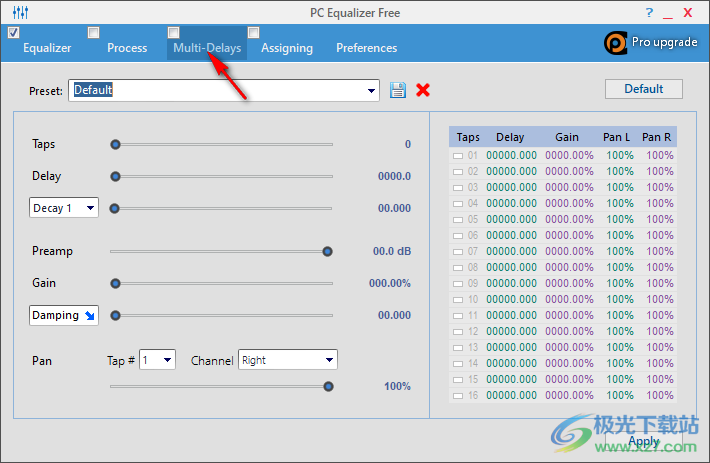710x463 pixels.
Task: Enable the Process checkbox
Action: coord(94,32)
